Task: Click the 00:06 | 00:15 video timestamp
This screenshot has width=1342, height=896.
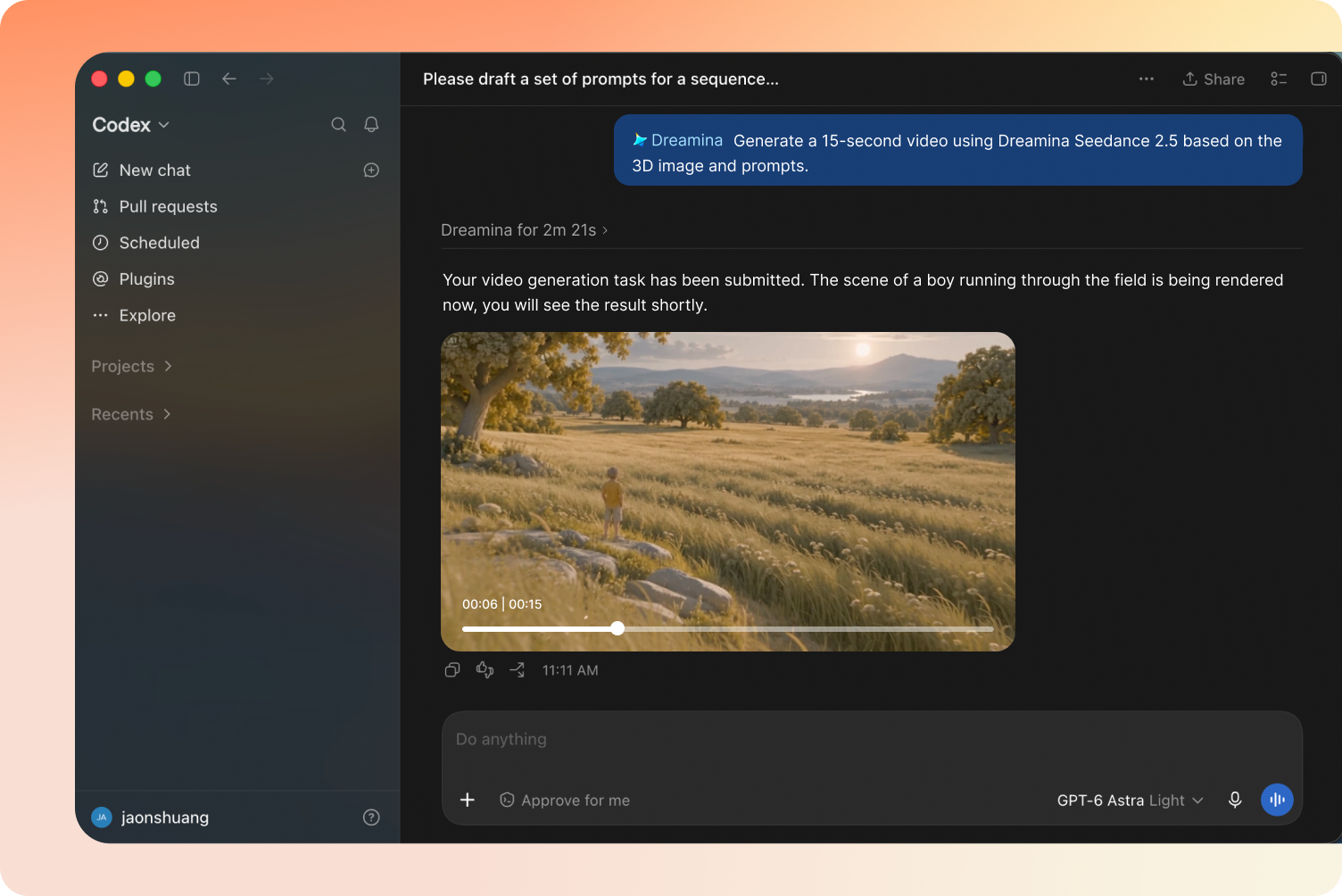Action: coord(502,604)
